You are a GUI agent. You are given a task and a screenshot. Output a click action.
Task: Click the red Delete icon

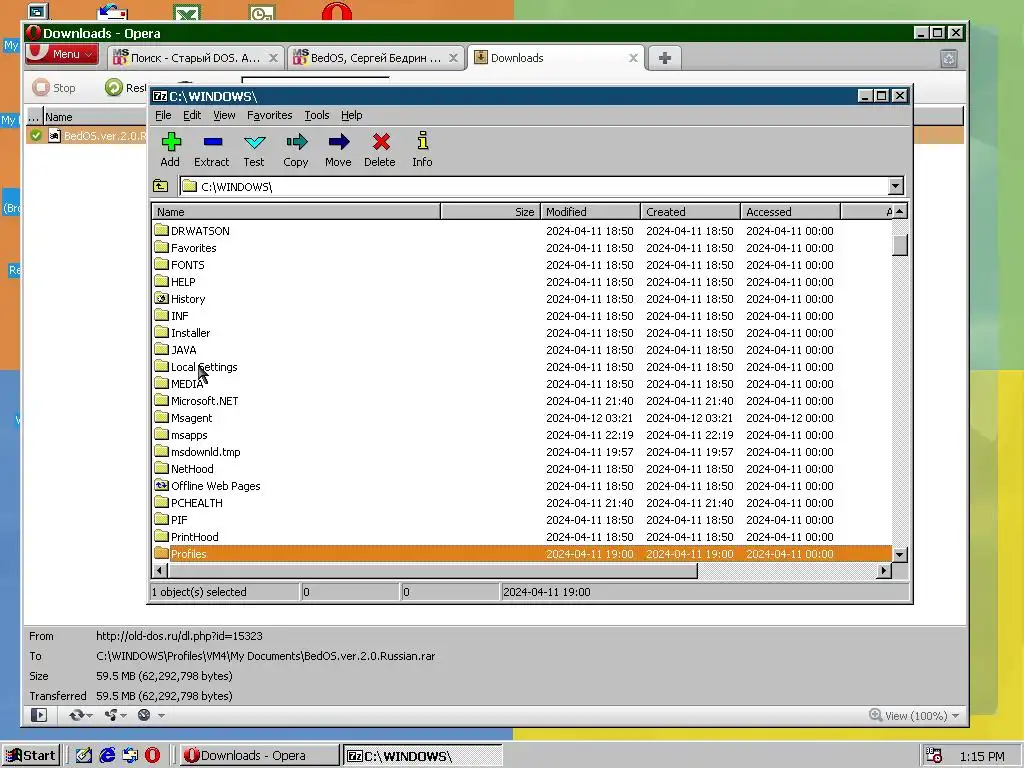[380, 150]
